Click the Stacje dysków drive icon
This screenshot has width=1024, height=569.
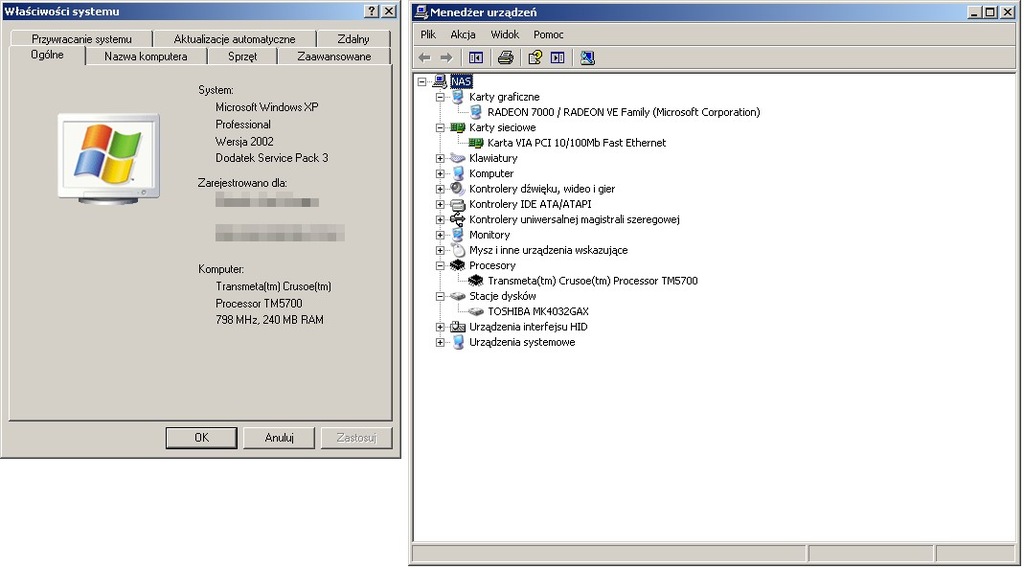point(458,296)
